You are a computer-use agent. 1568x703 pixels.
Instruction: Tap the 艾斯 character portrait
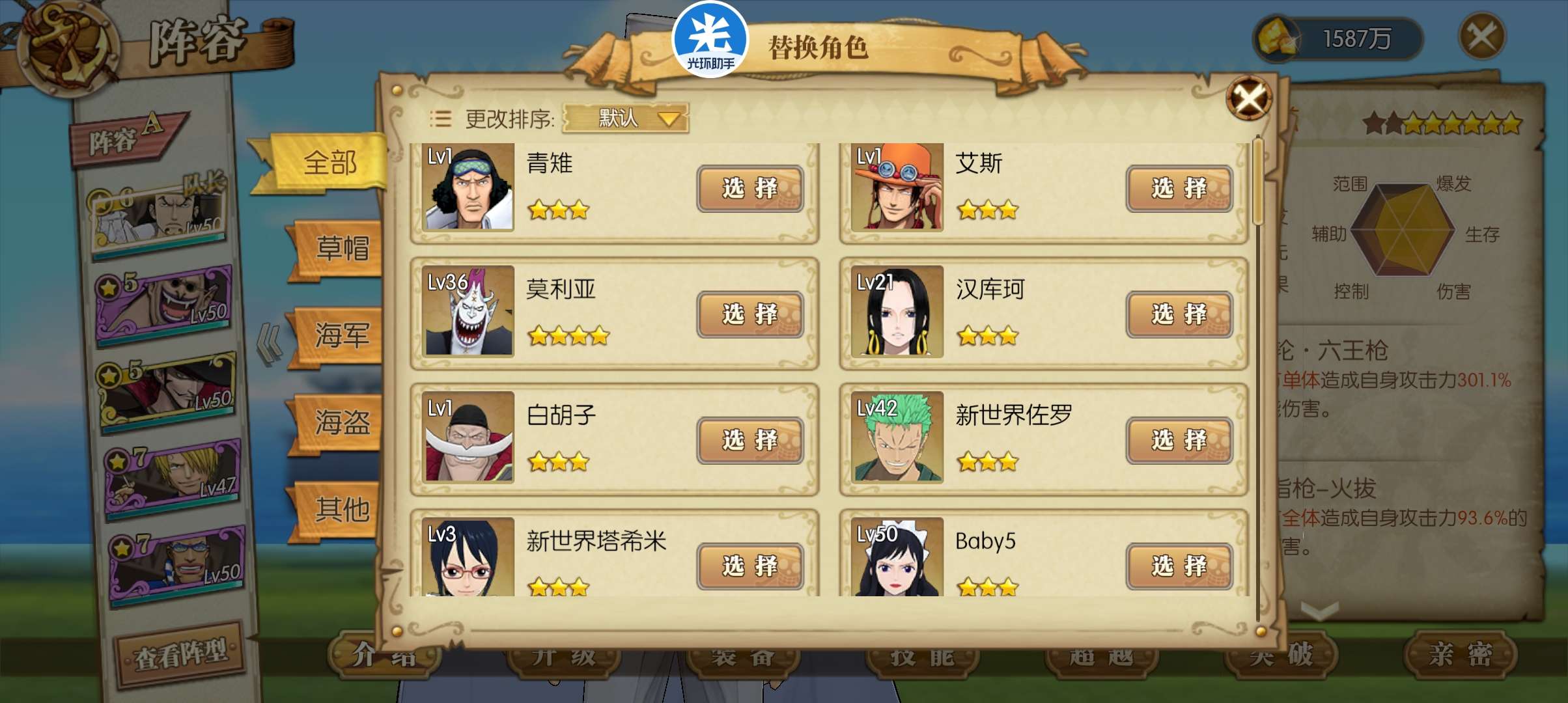click(897, 187)
